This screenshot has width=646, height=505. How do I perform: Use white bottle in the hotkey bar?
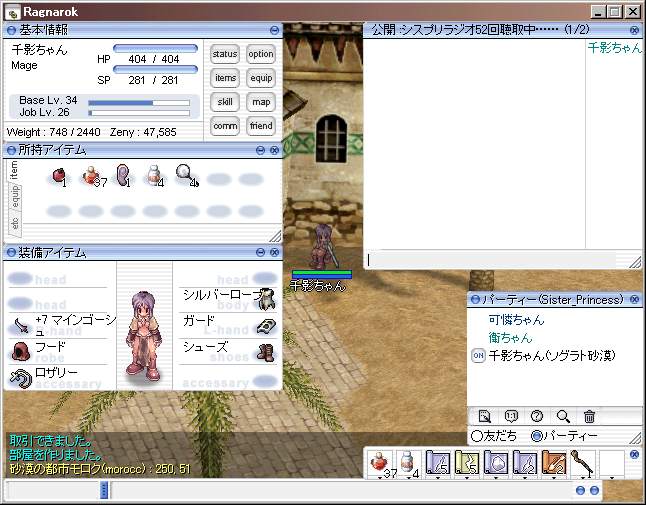(408, 463)
